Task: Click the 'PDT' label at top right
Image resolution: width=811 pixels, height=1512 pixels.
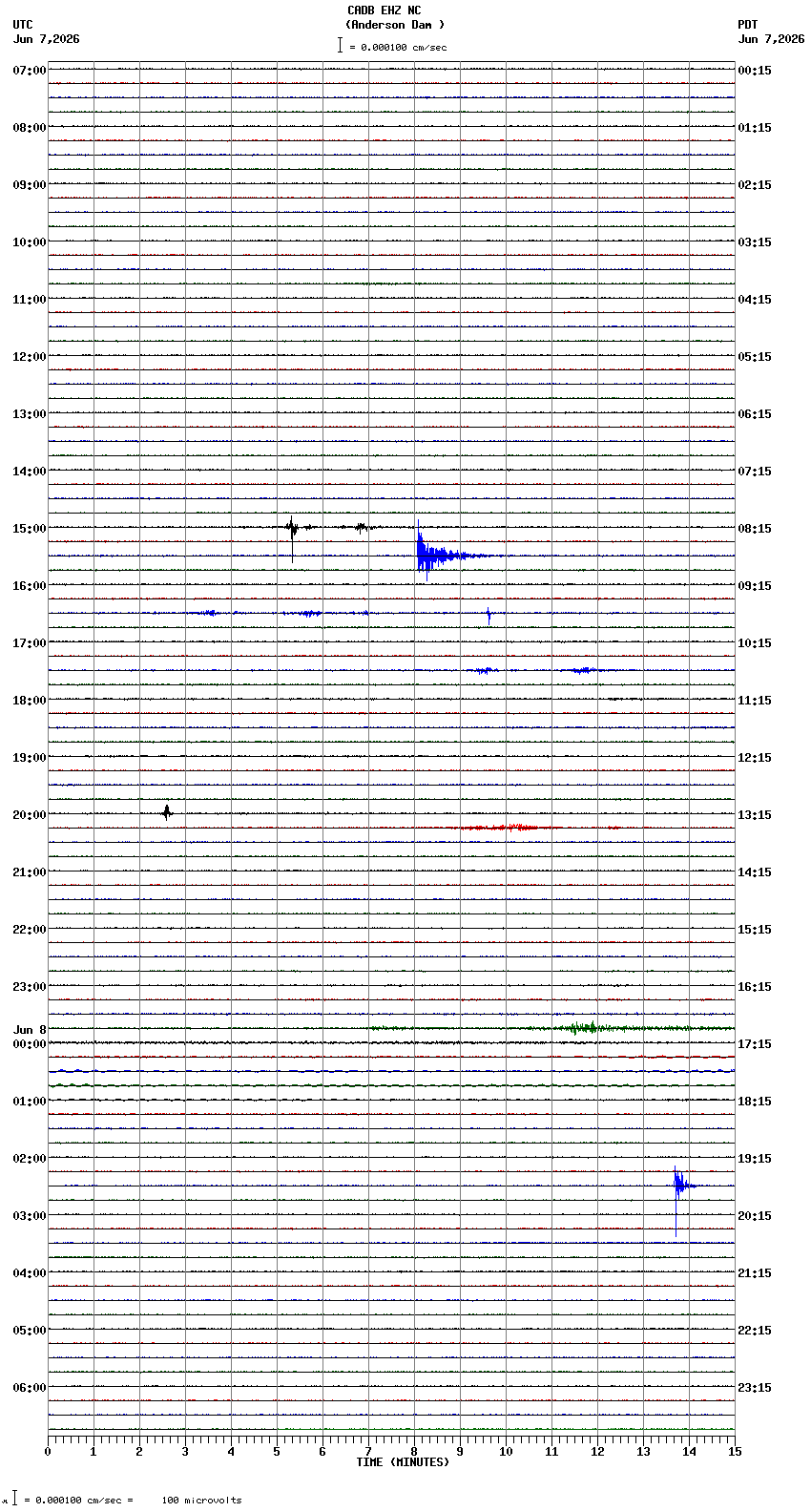Action: coord(747,25)
